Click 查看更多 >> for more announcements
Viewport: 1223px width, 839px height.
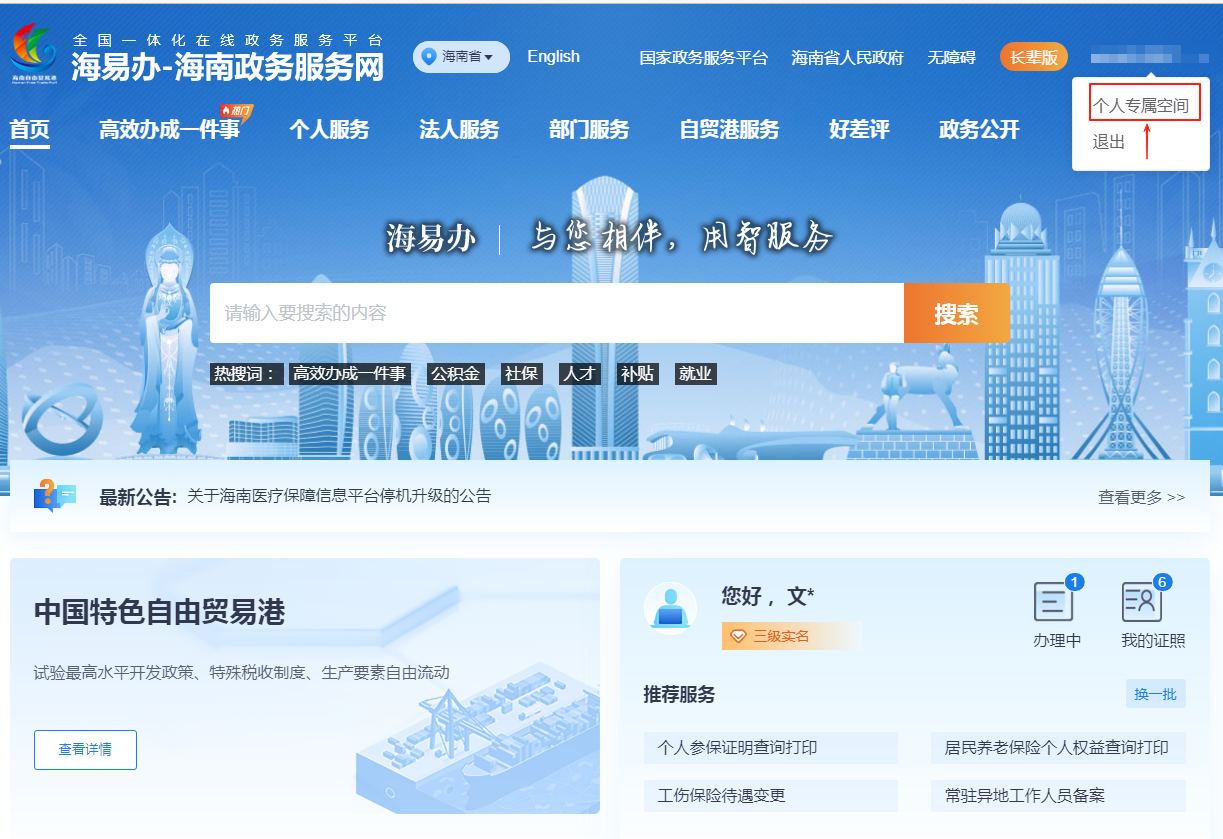(1141, 497)
